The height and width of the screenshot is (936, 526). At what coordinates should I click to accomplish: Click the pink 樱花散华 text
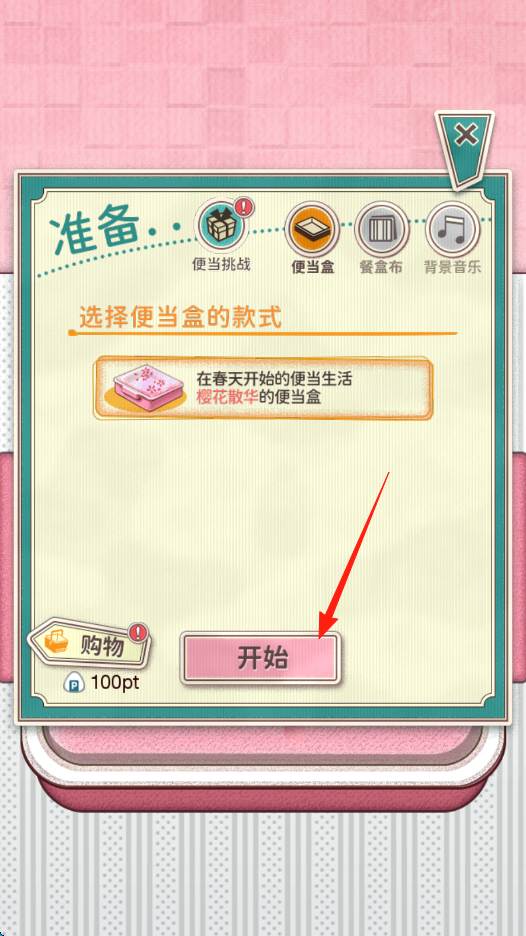point(227,398)
